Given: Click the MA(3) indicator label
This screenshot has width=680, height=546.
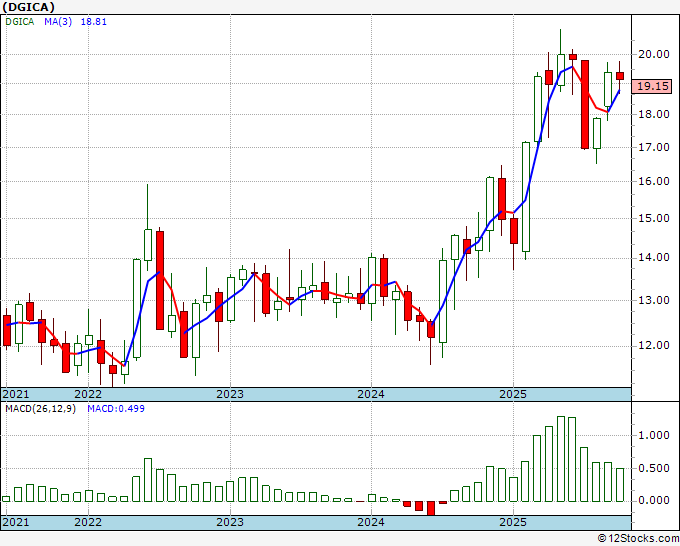Looking at the screenshot, I should 58,22.
